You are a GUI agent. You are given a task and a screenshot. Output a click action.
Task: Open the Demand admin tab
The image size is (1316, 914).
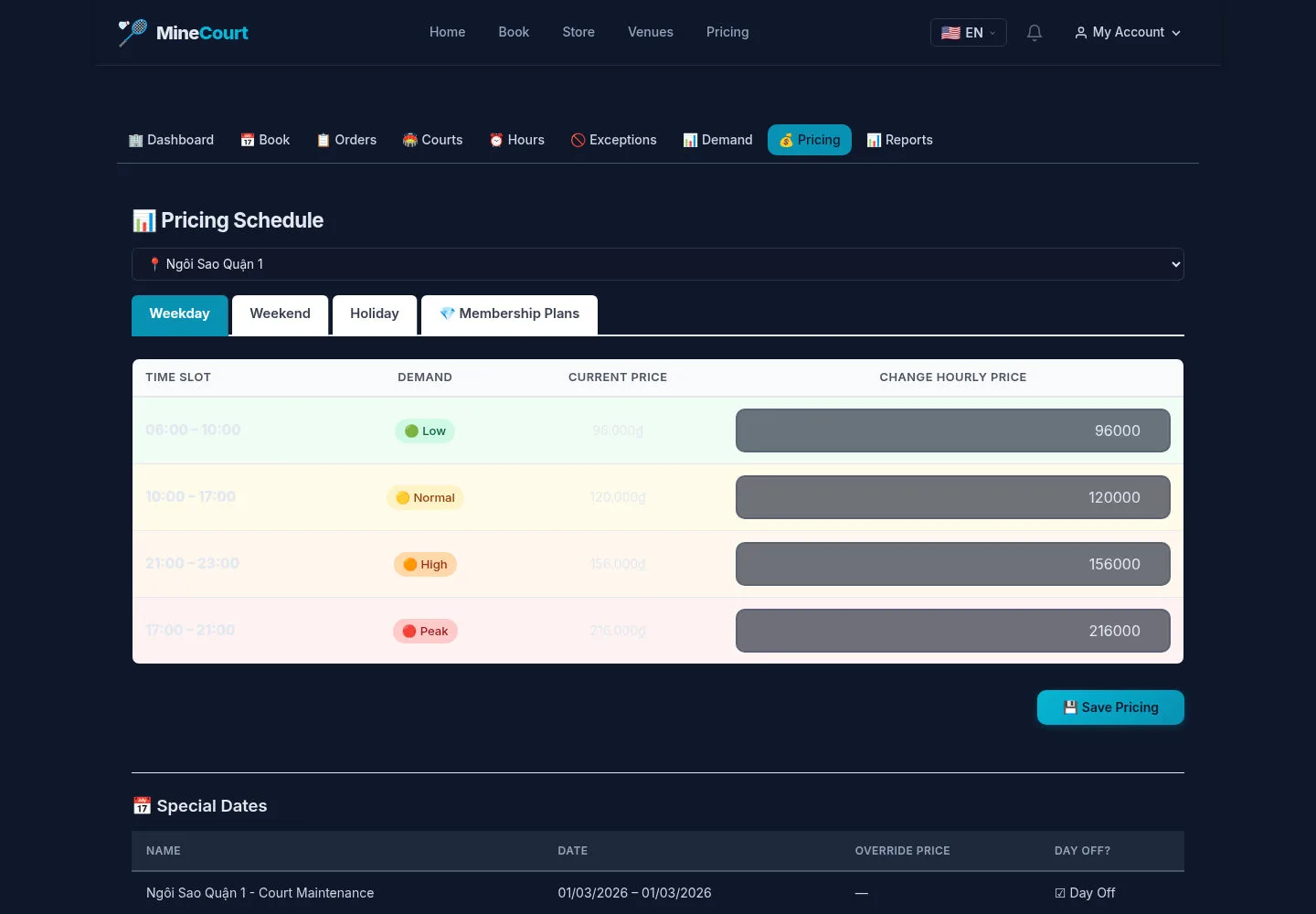click(x=717, y=140)
